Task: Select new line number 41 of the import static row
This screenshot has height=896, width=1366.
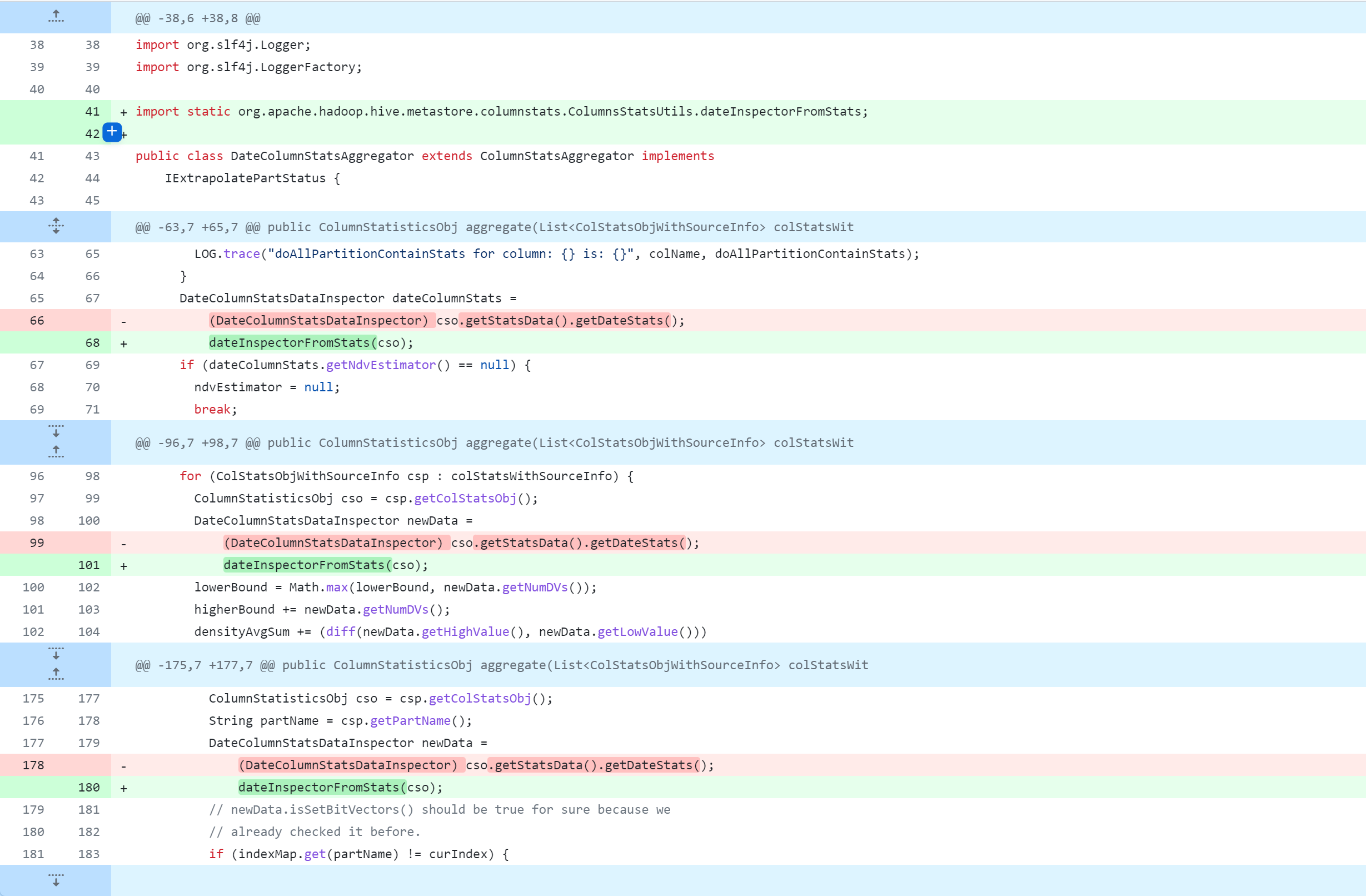Action: [92, 111]
